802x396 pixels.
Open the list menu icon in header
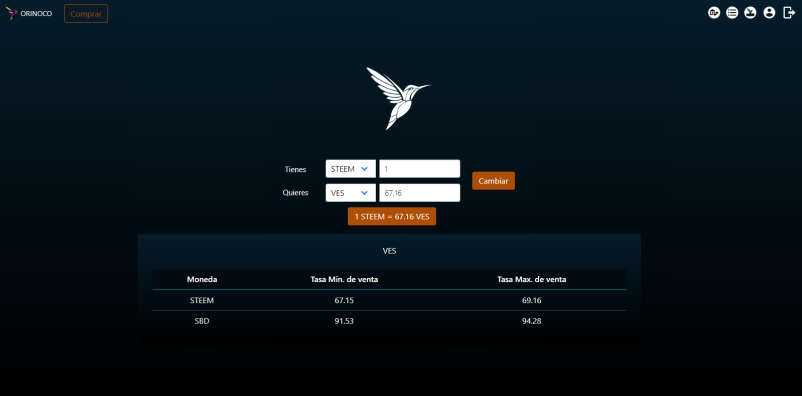click(732, 13)
